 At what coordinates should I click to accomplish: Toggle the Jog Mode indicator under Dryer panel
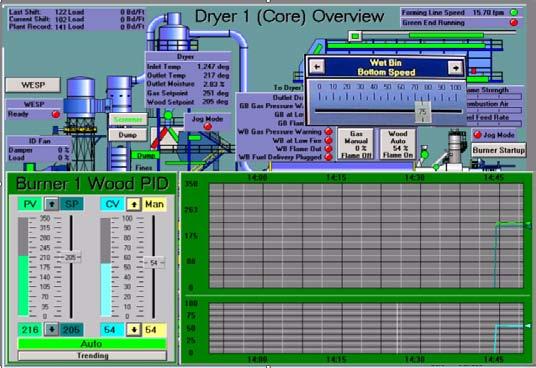coord(207,126)
